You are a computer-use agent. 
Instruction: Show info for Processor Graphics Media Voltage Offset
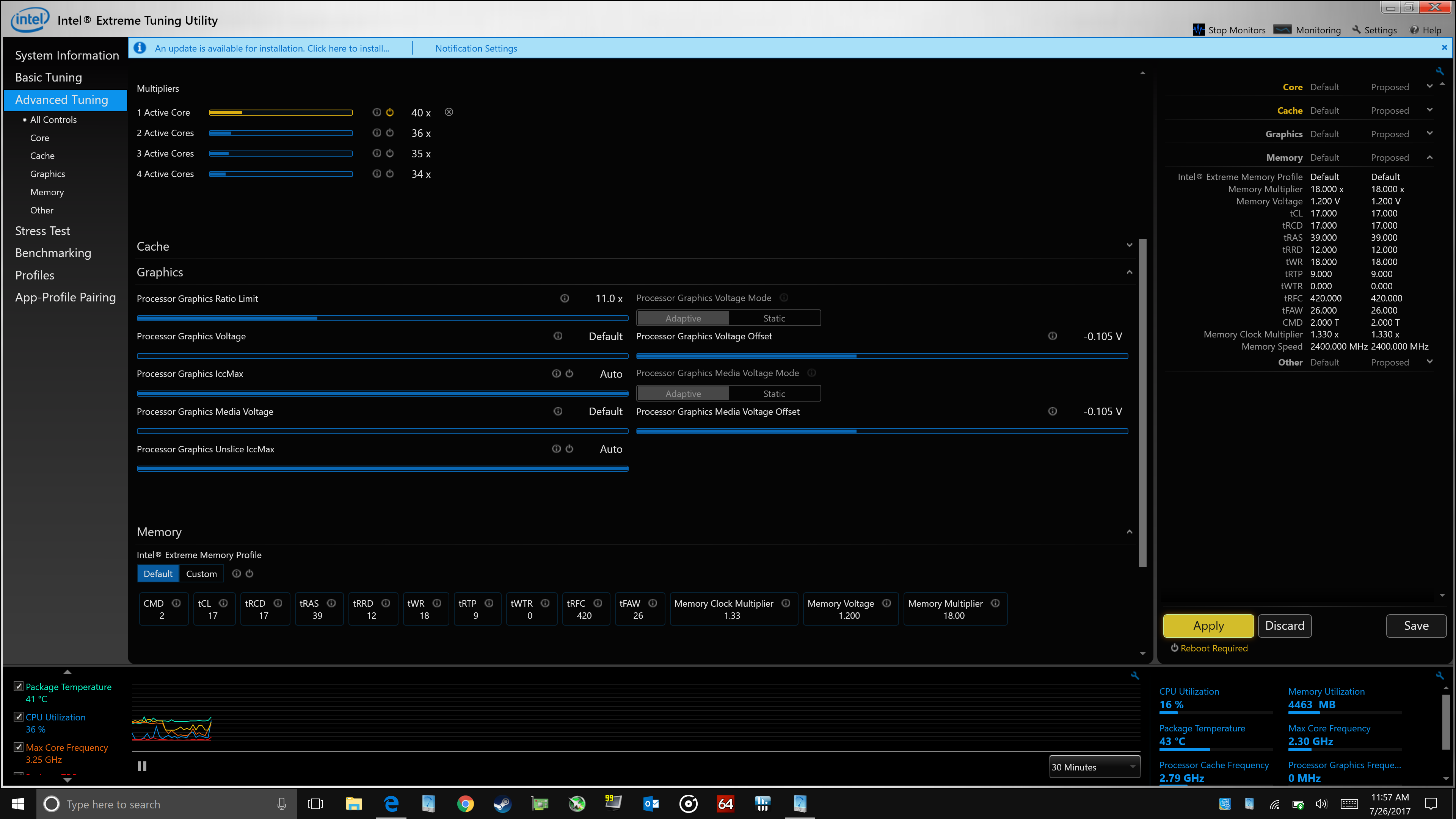point(1053,411)
